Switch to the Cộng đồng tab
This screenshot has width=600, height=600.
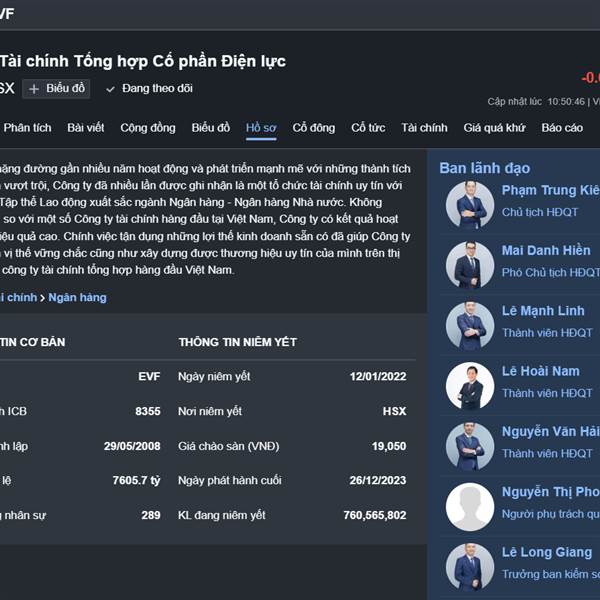click(x=148, y=128)
